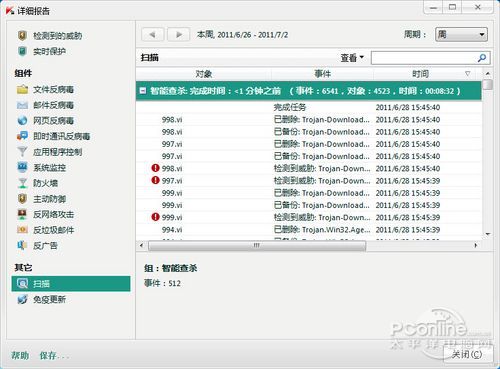The width and height of the screenshot is (500, 369).
Task: Click the 反垃圾邮件 icon
Action: click(x=22, y=230)
